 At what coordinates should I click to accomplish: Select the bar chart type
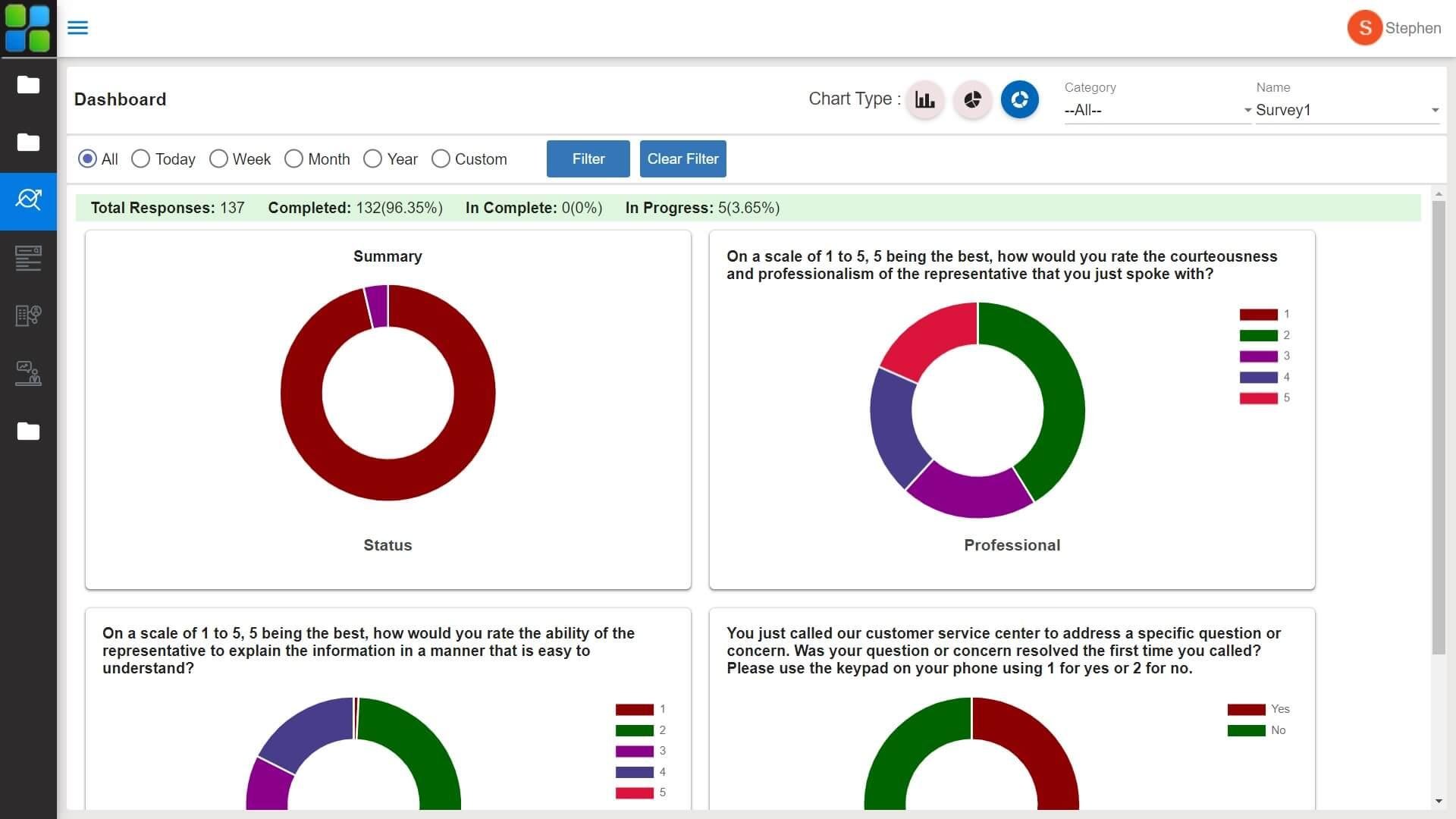(x=924, y=99)
